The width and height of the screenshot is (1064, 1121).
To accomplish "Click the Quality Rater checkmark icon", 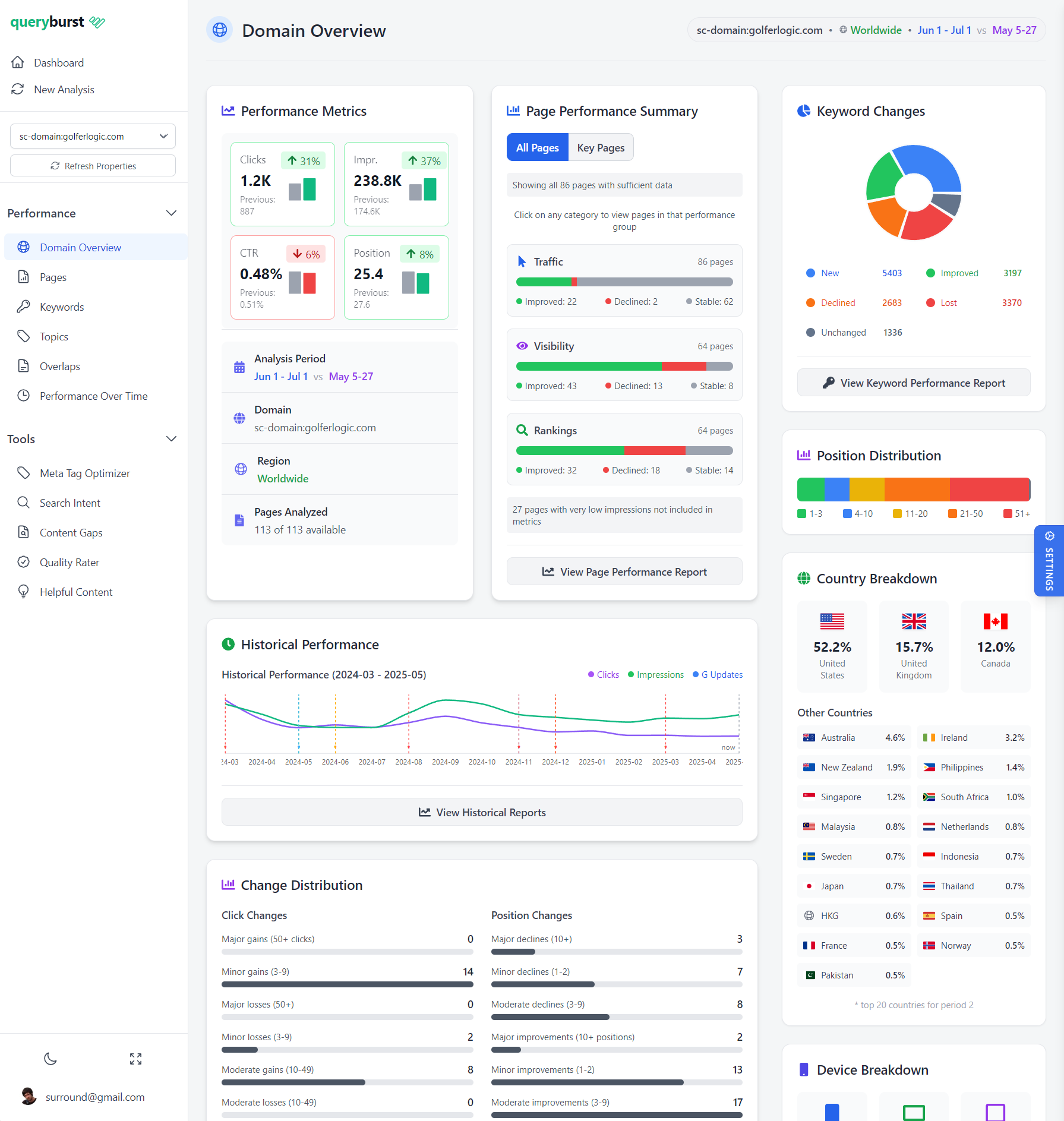I will point(24,562).
